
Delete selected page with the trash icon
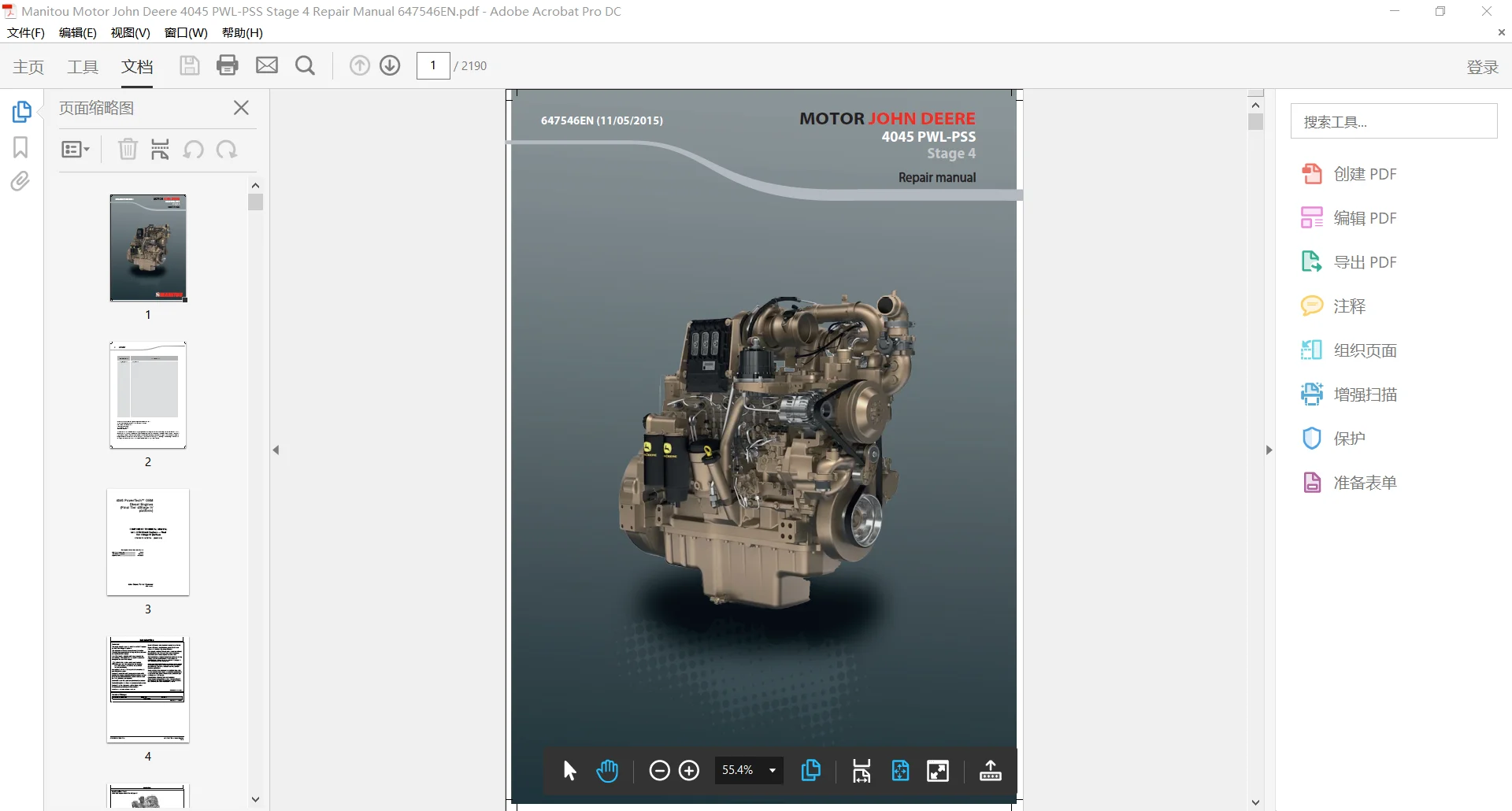click(x=128, y=149)
